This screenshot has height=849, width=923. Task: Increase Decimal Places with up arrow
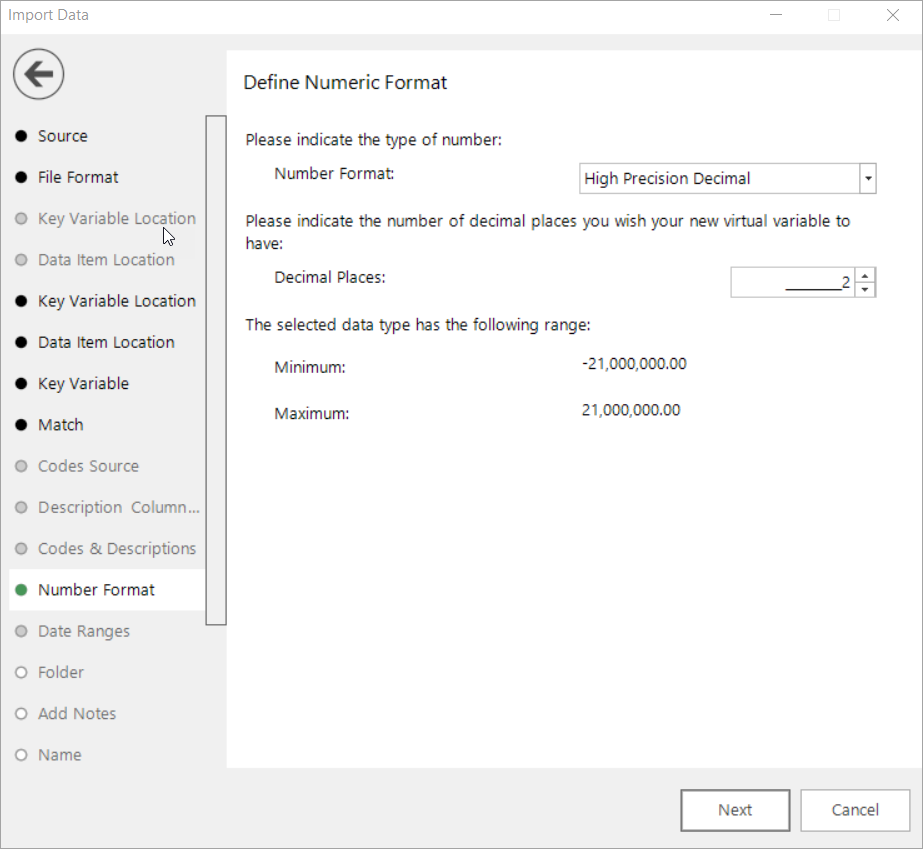[x=865, y=276]
